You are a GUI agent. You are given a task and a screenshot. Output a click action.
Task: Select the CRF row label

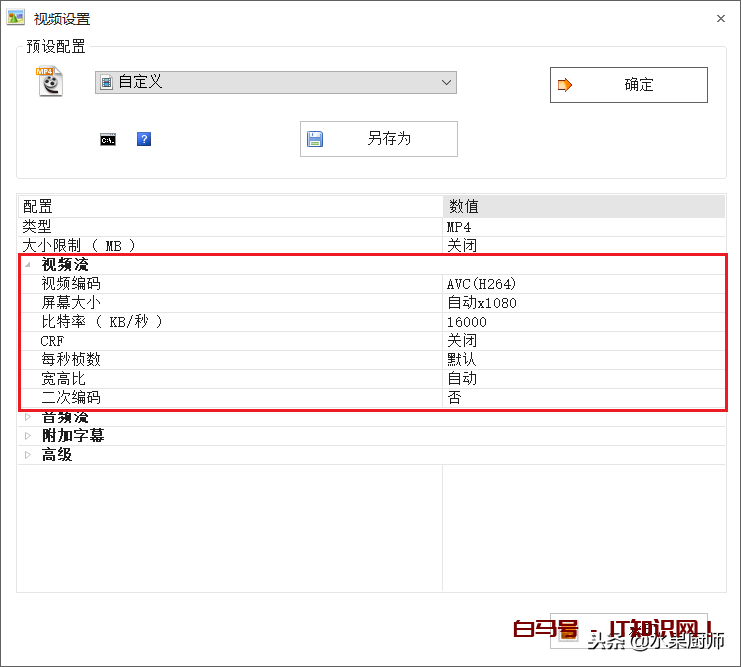pyautogui.click(x=52, y=341)
